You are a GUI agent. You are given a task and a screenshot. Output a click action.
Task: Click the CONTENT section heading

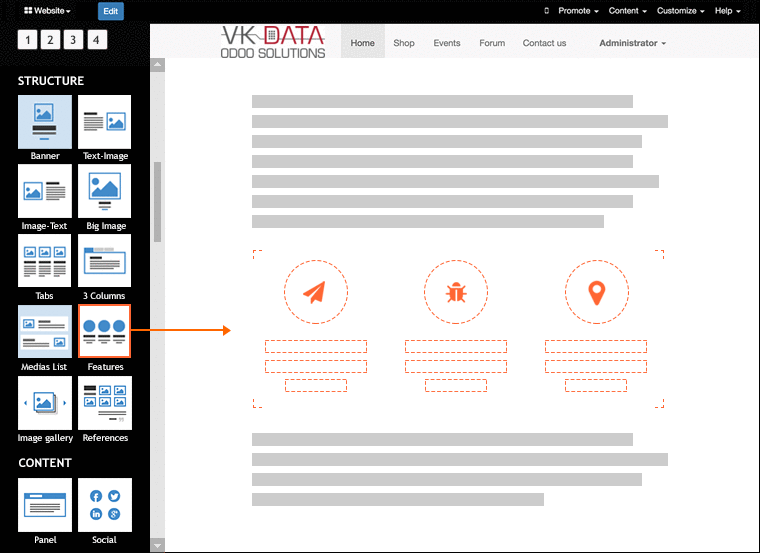tap(45, 463)
